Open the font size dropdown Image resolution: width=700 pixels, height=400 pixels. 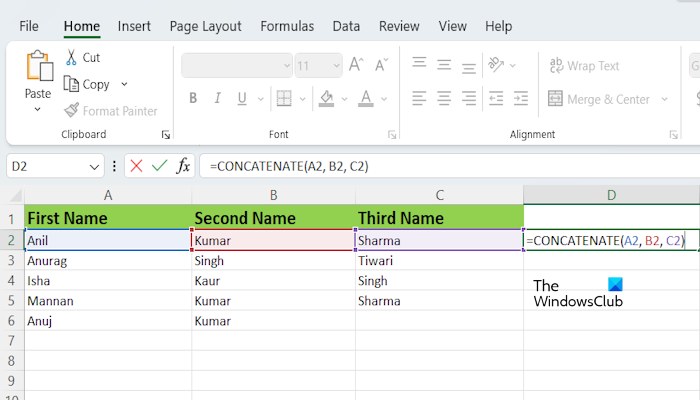point(335,66)
